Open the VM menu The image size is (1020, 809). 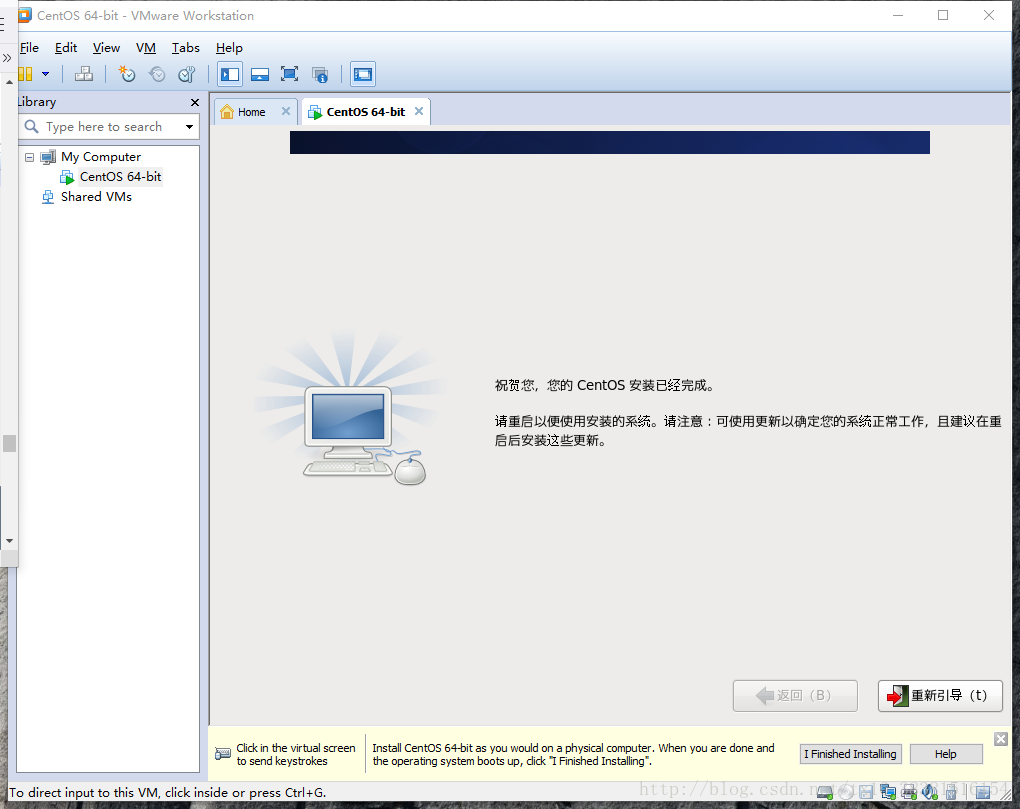click(146, 47)
